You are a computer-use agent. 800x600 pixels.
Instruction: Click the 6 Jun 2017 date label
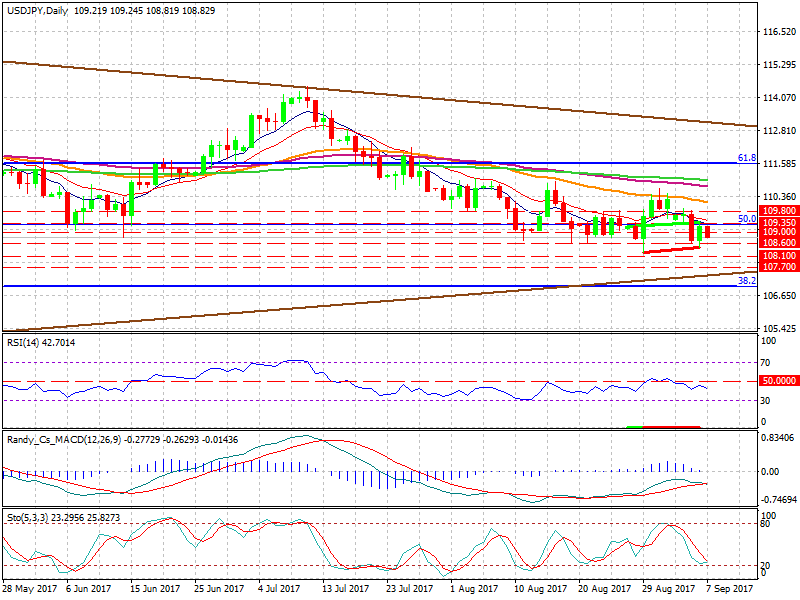click(88, 588)
